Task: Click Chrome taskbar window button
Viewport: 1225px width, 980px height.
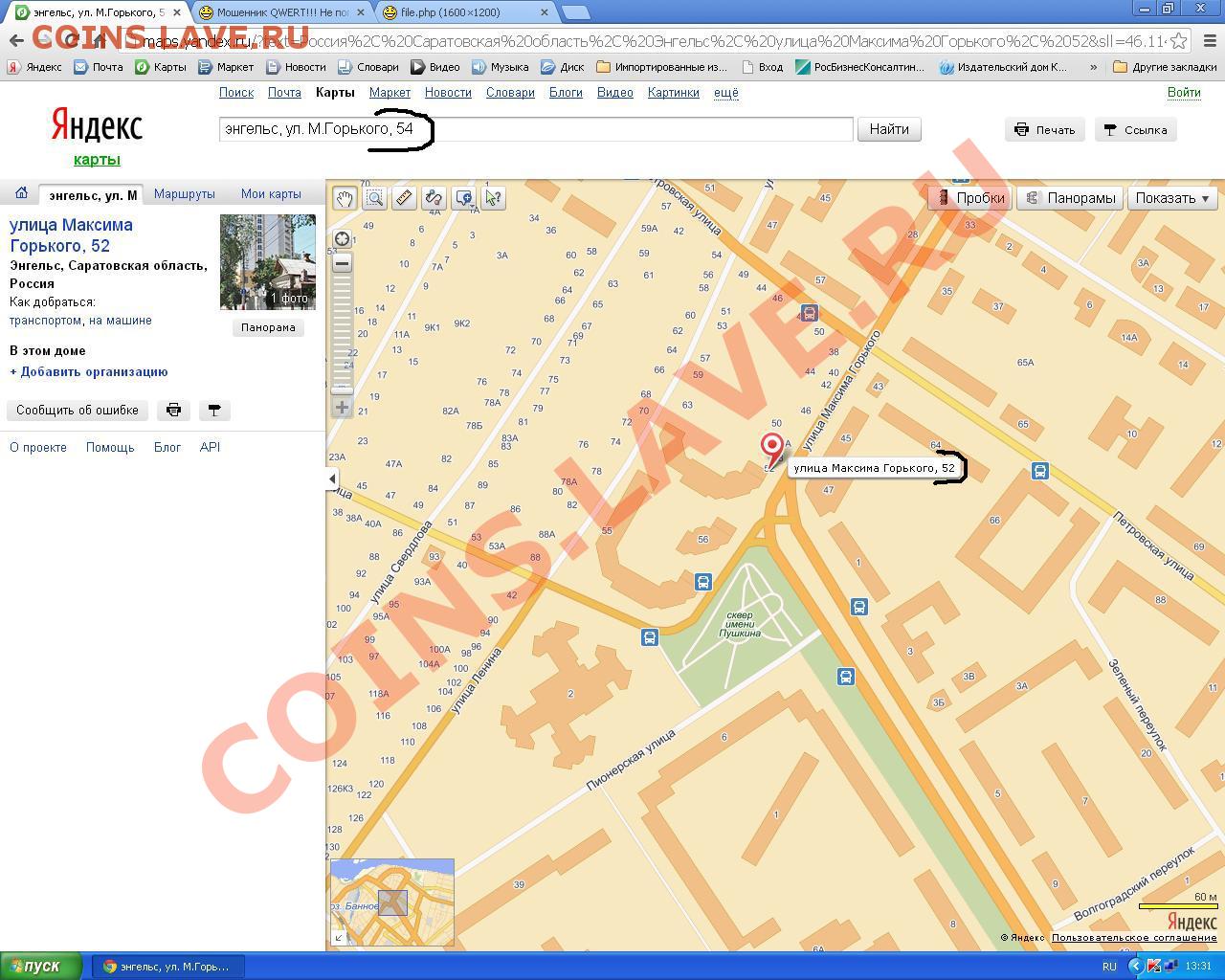Action: click(168, 967)
